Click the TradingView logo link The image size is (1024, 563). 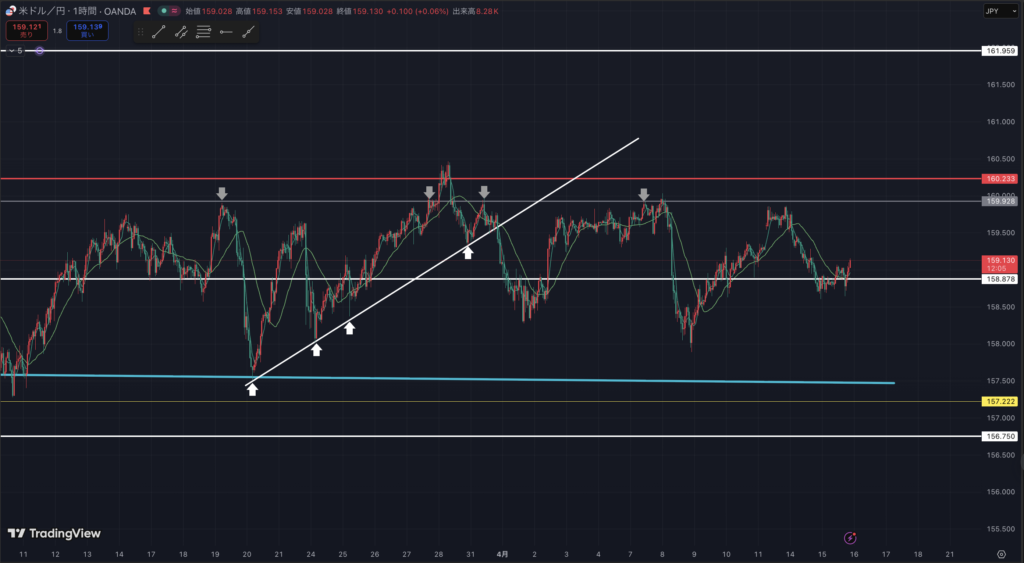54,533
